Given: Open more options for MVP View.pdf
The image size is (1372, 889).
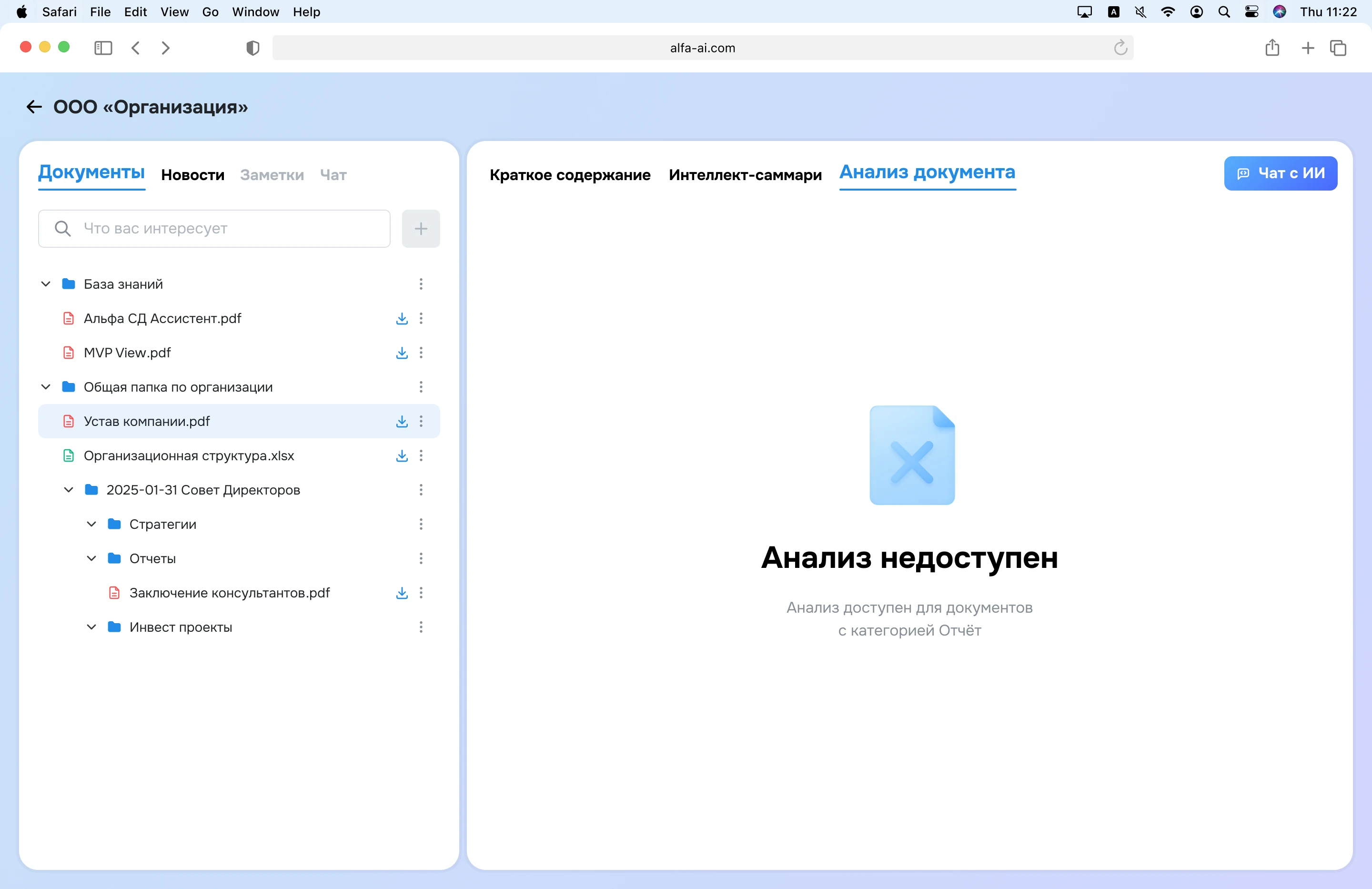Looking at the screenshot, I should coord(421,353).
